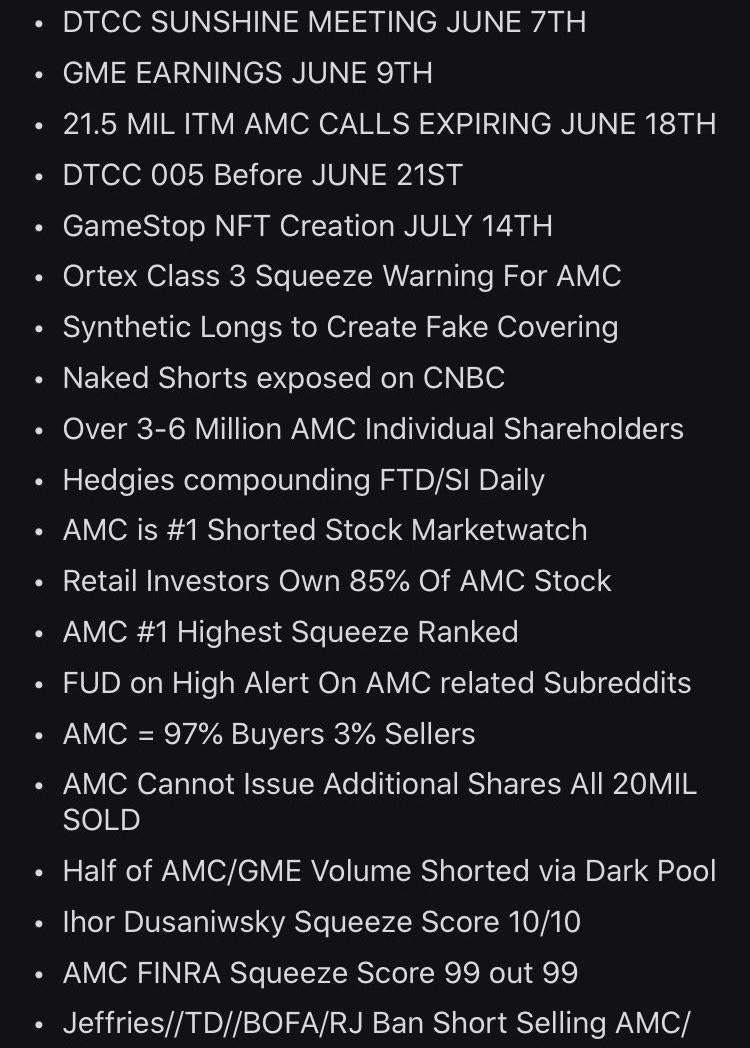Select the GameStop NFT Creation July 14th item
Viewport: 750px width, 1048px height.
(307, 226)
